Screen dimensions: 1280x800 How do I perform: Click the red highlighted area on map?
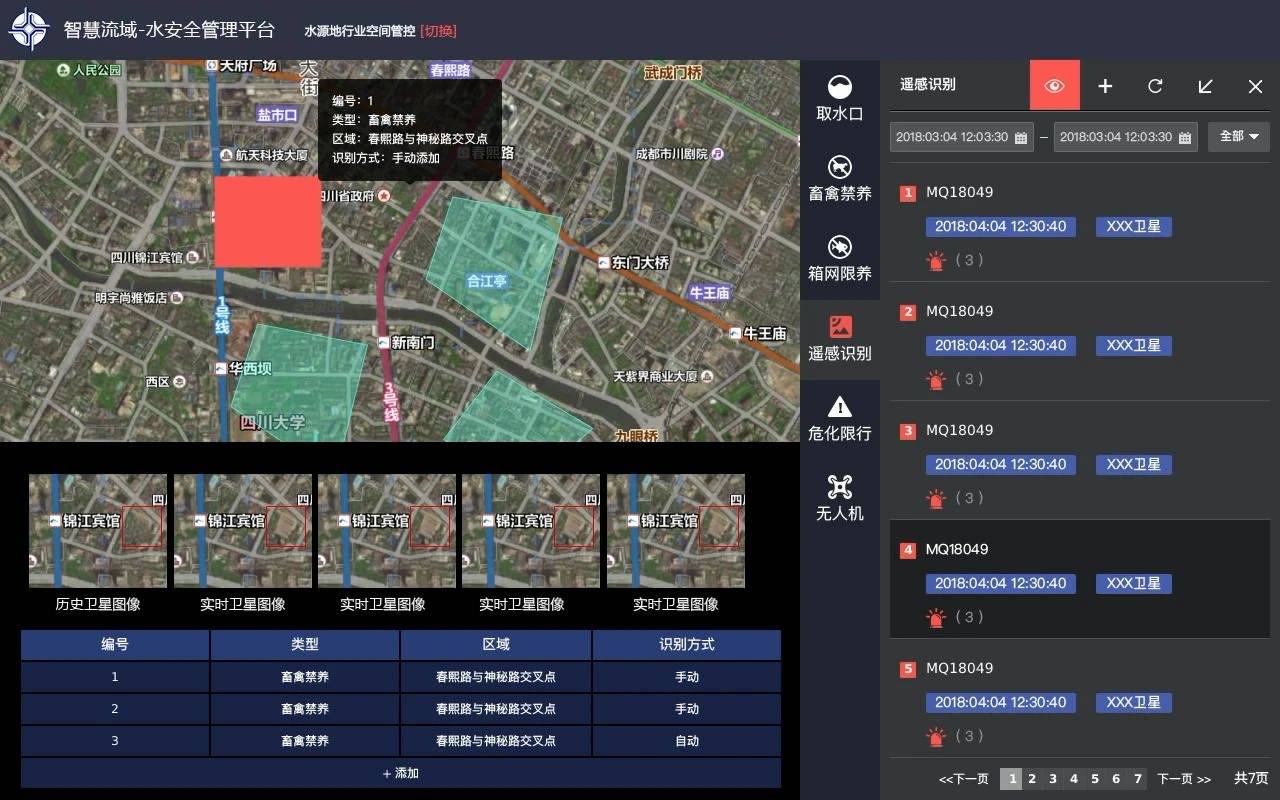pos(268,222)
